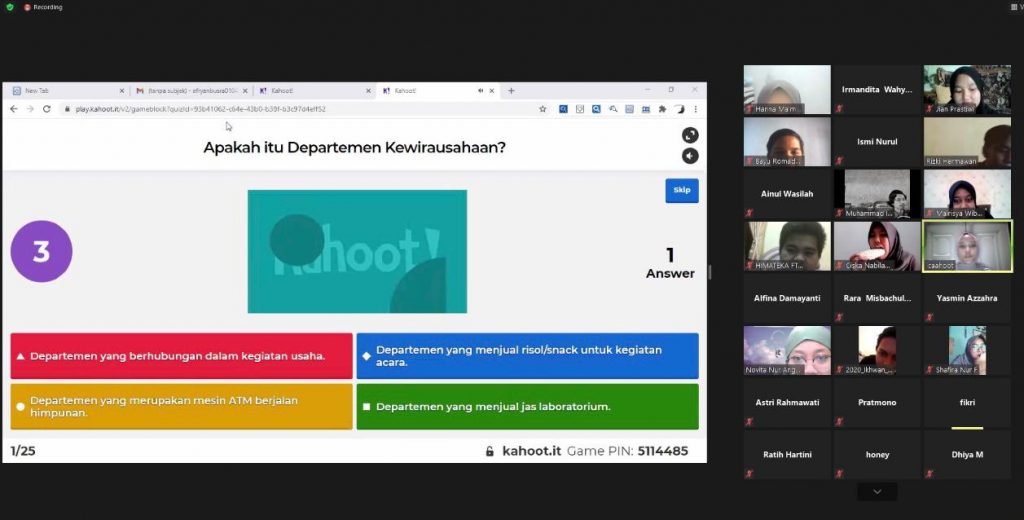
Task: Click the Kahoot fullscreen toggle icon
Action: pyautogui.click(x=690, y=135)
